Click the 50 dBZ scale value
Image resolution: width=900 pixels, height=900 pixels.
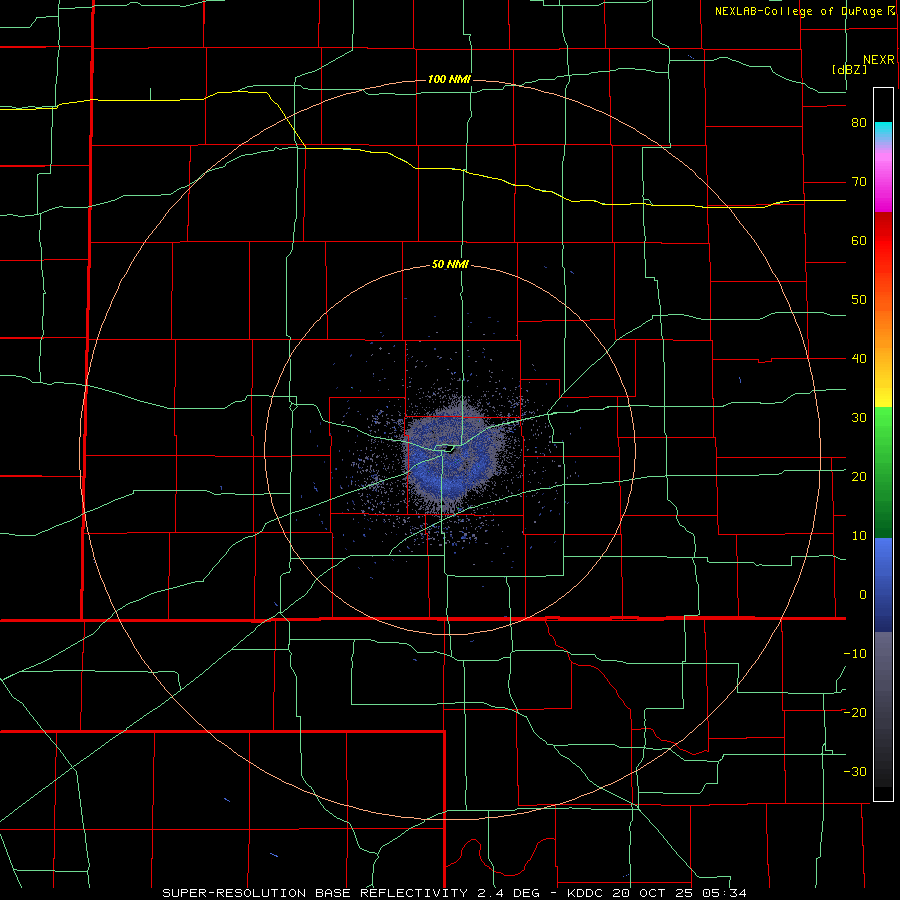[859, 300]
